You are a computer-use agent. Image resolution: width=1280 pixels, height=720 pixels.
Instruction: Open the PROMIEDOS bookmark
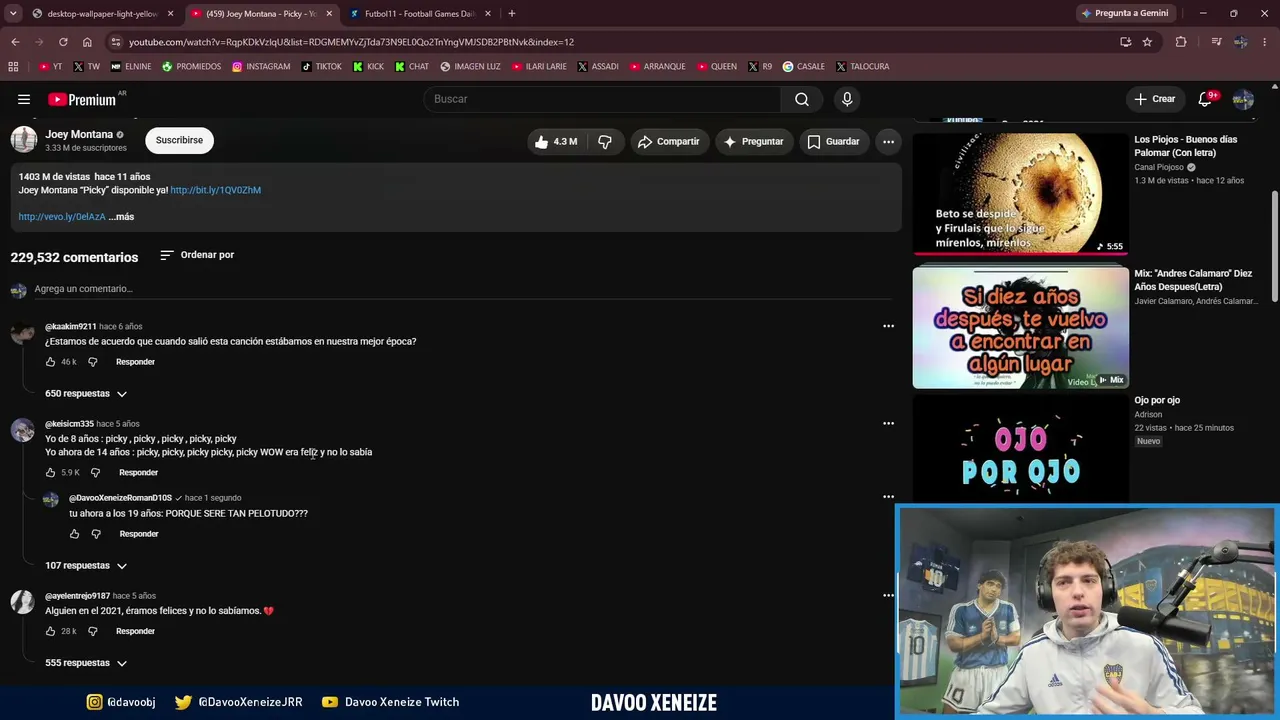pyautogui.click(x=191, y=67)
